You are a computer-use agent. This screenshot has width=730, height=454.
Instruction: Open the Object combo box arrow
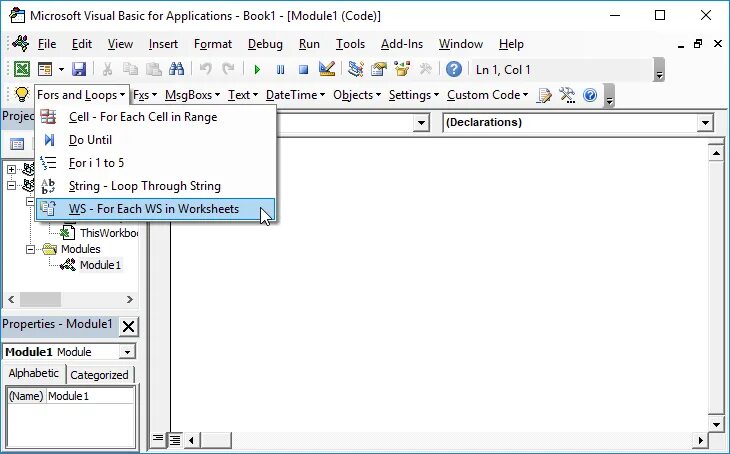[421, 123]
